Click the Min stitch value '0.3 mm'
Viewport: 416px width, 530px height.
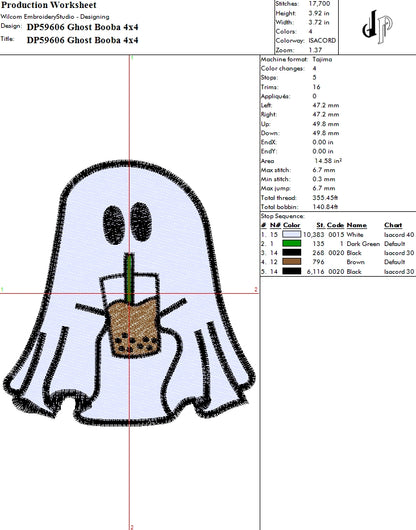coord(323,179)
